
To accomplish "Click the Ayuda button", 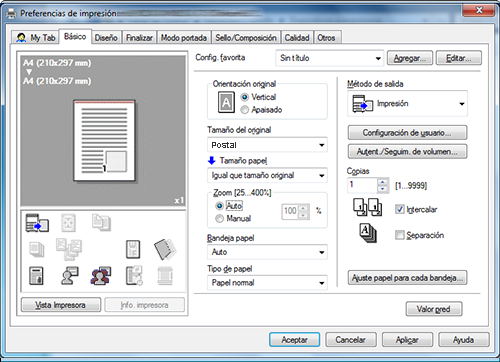I will [464, 340].
